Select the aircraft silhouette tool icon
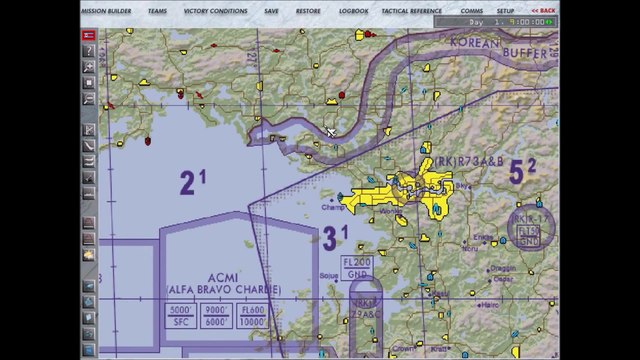 89,178
